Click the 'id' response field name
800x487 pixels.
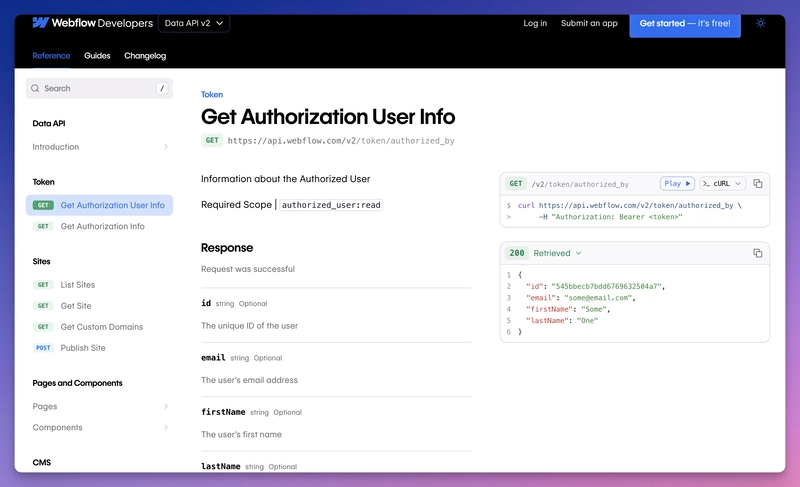pos(206,303)
